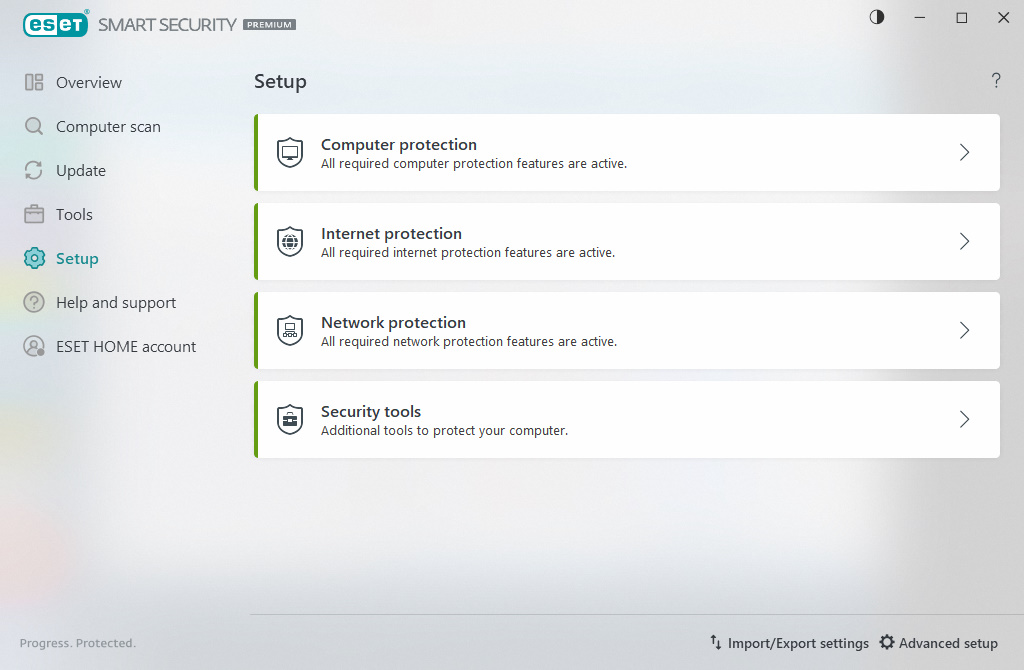Click the Overview dashboard icon
Viewport: 1024px width, 670px height.
pos(34,82)
